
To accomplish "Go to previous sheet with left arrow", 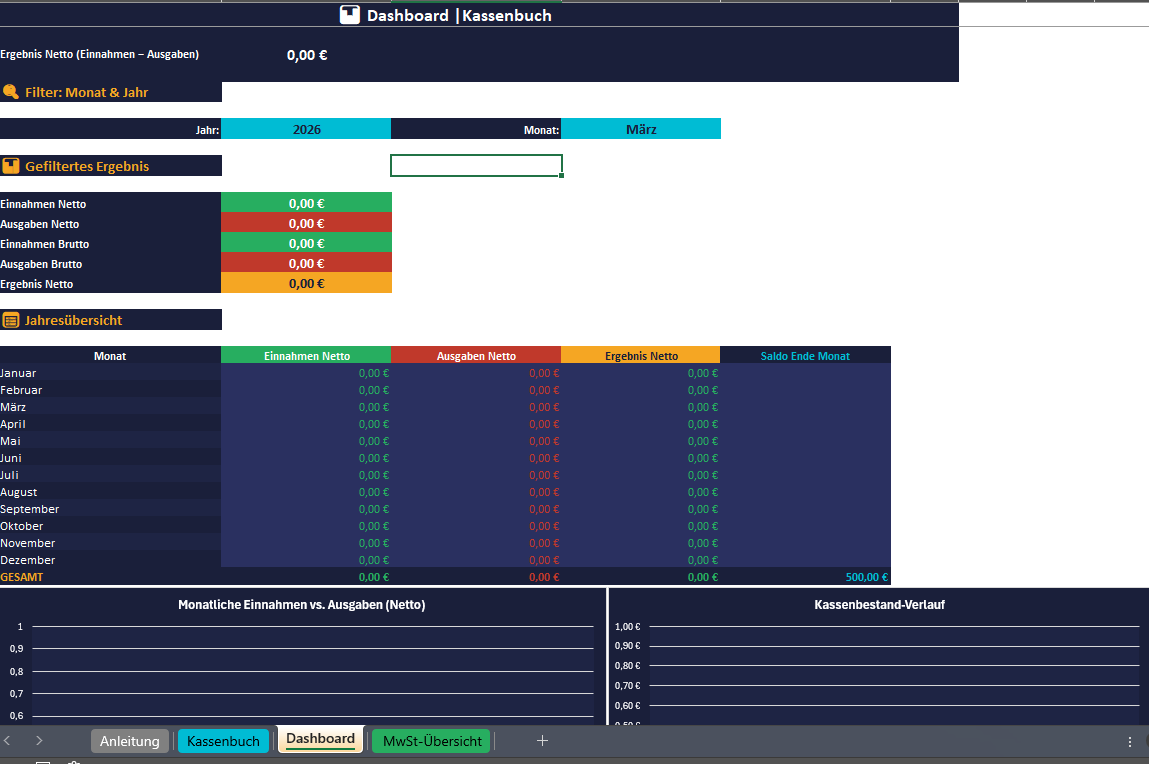I will point(7,741).
